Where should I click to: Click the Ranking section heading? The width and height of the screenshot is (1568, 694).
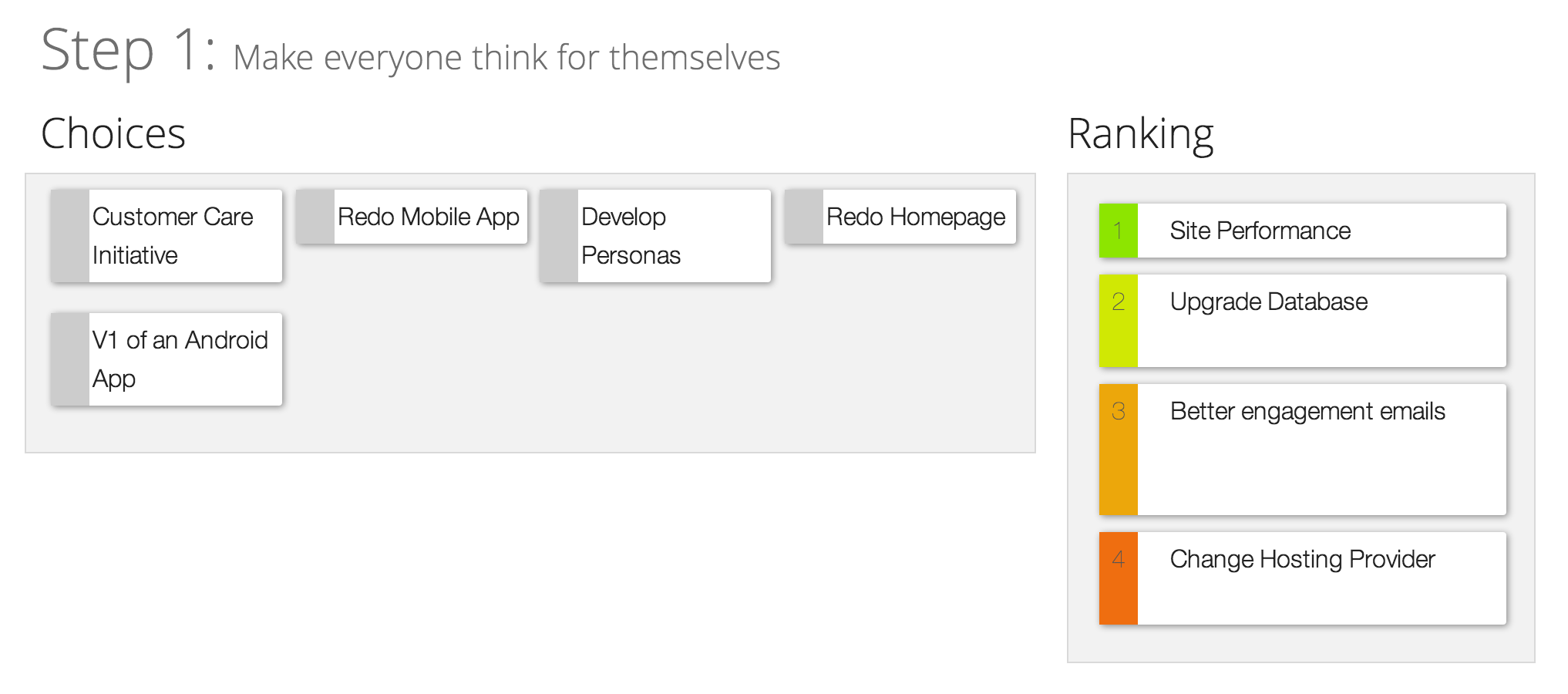click(1141, 133)
